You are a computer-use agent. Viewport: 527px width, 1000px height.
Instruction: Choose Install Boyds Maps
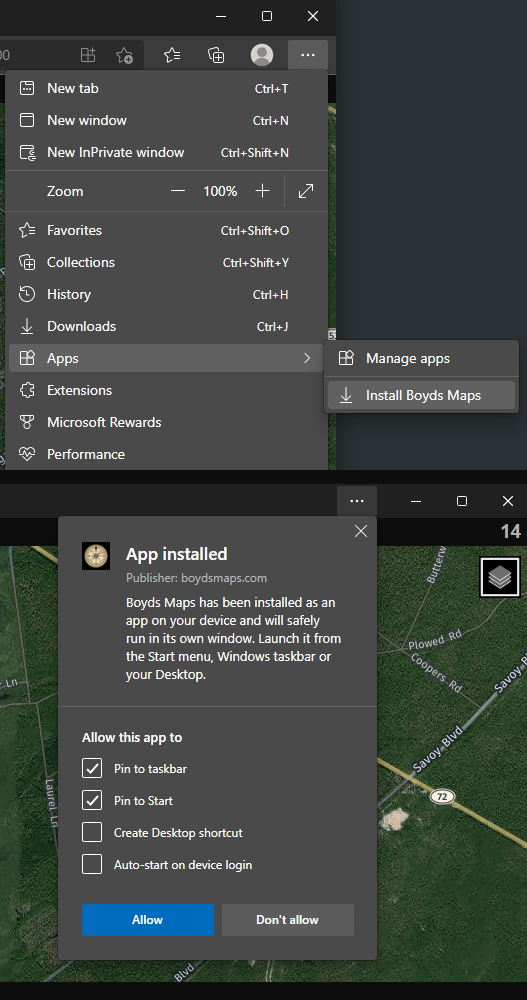pos(421,395)
